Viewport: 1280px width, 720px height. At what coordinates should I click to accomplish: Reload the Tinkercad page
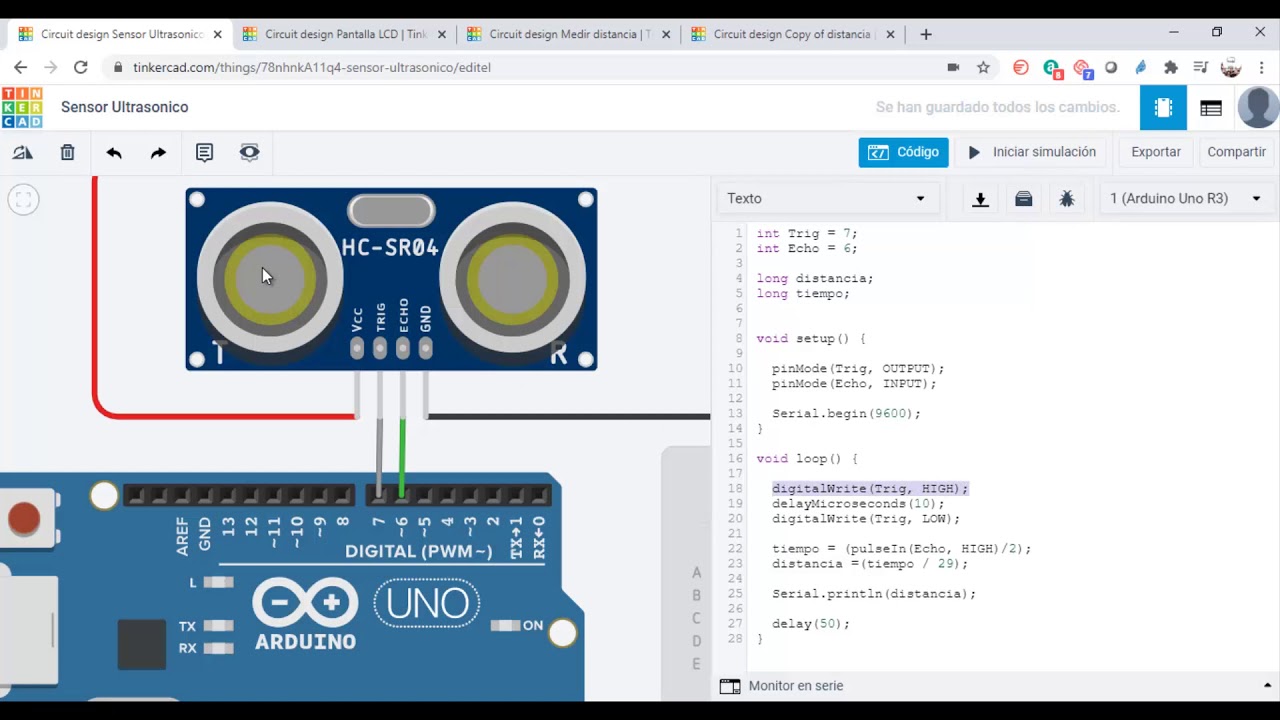coord(81,67)
